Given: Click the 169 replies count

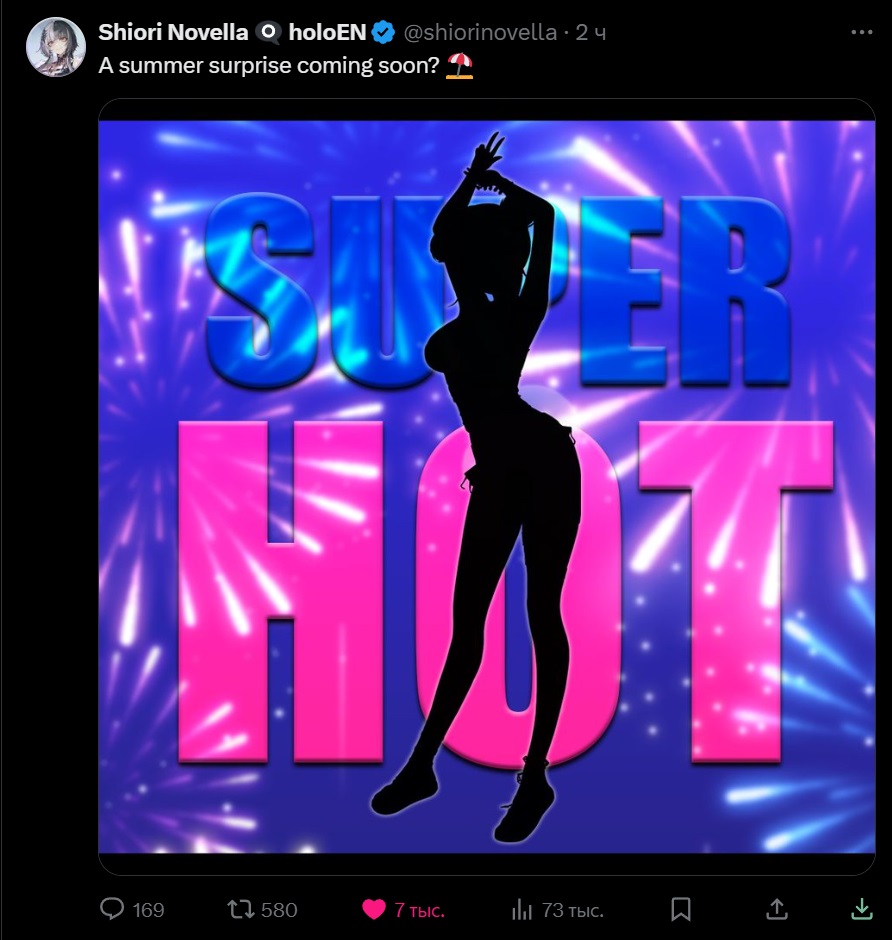Looking at the screenshot, I should 148,910.
